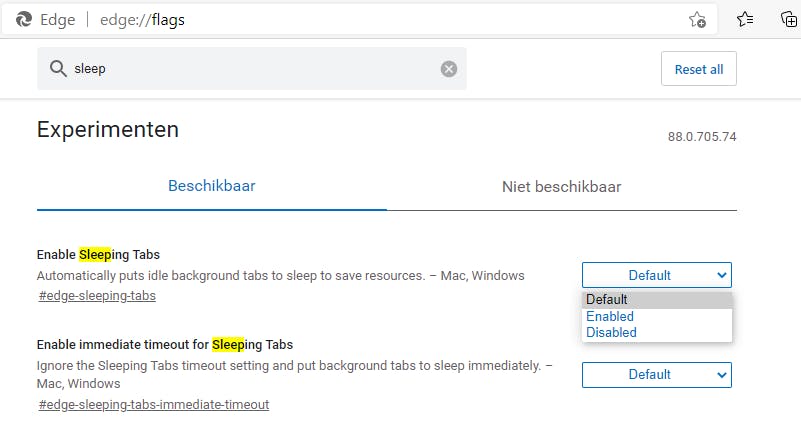Viewport: 801px width, 422px height.
Task: Clear the flags search with X icon
Action: [449, 69]
